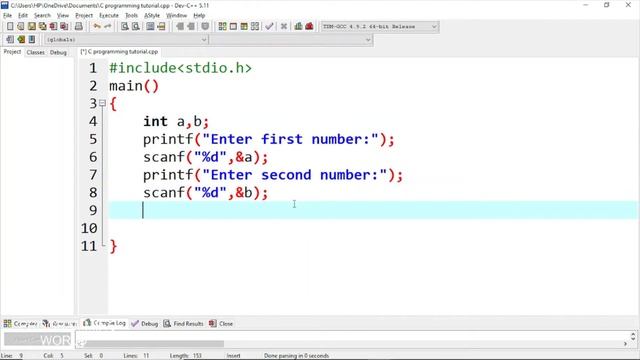Screen dimensions: 640x360
Task: Open the Find Results bottom tab
Action: (183, 324)
